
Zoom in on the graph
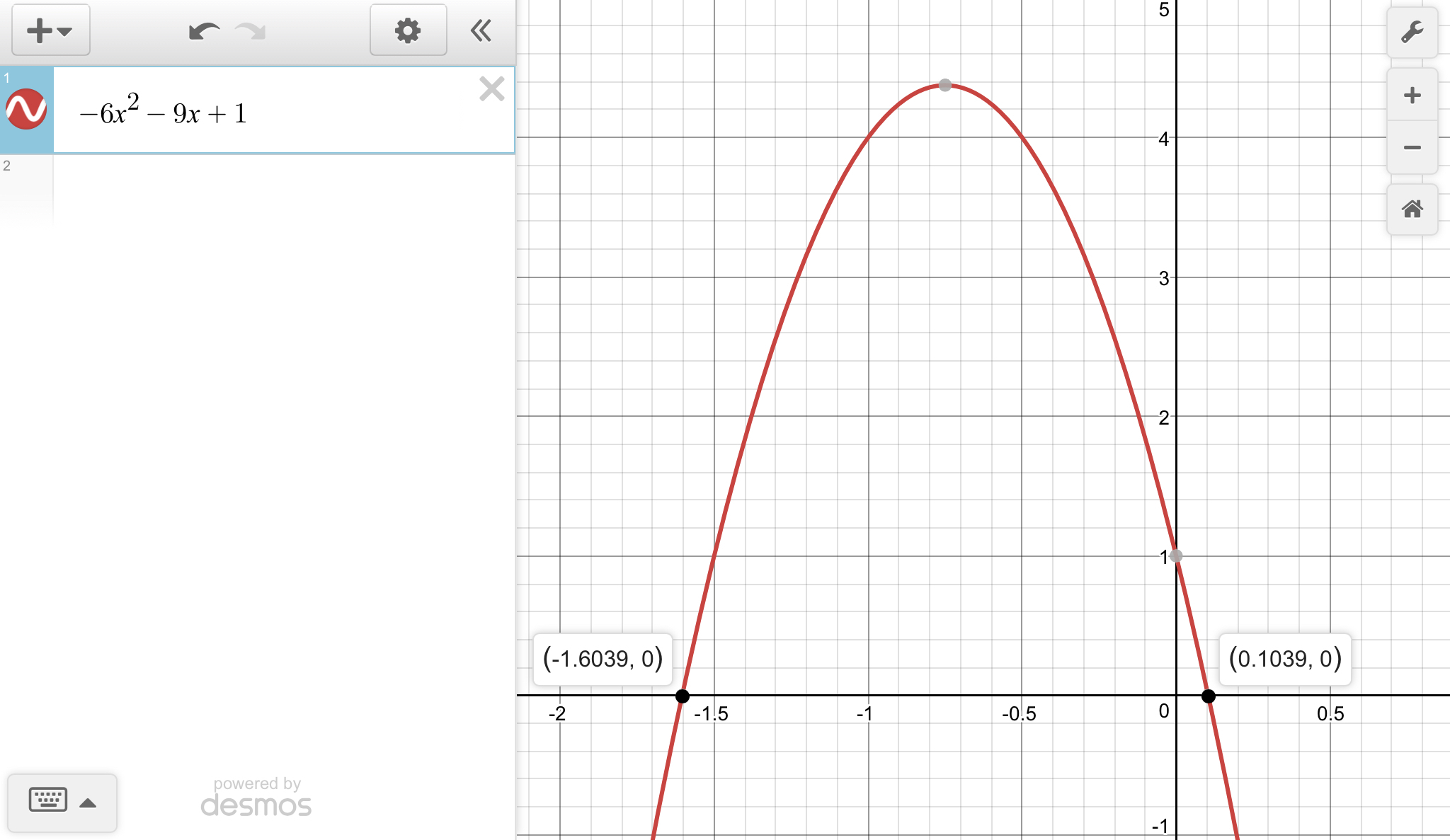1412,96
